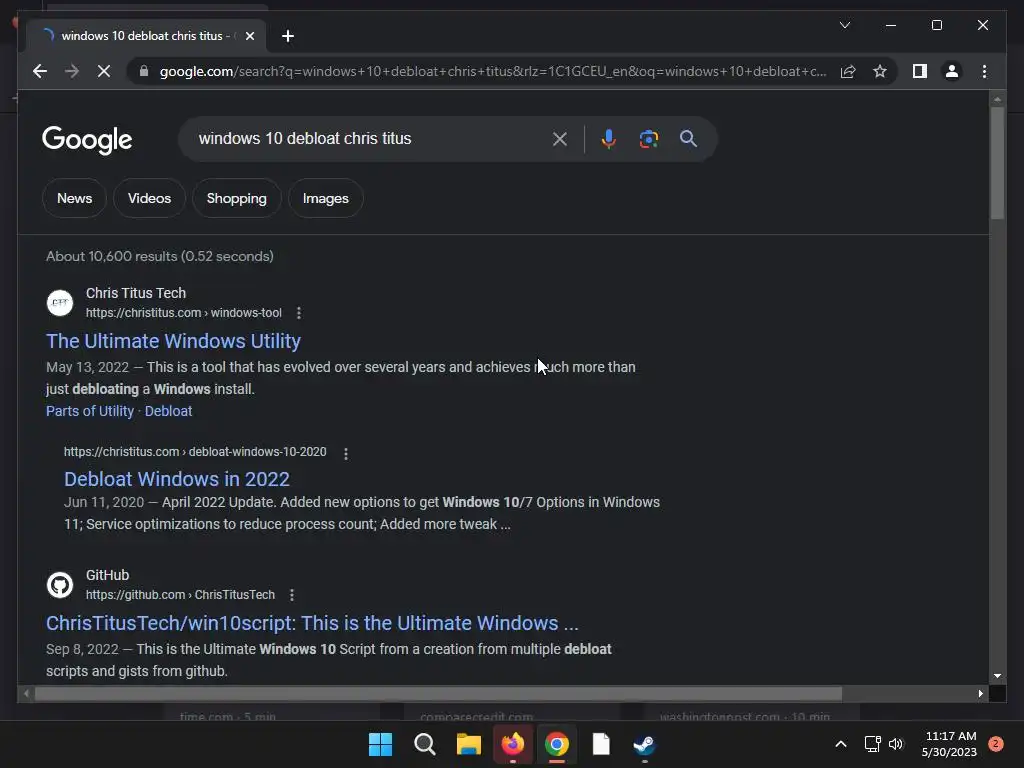
Task: Open File Explorer from taskbar
Action: [468, 744]
